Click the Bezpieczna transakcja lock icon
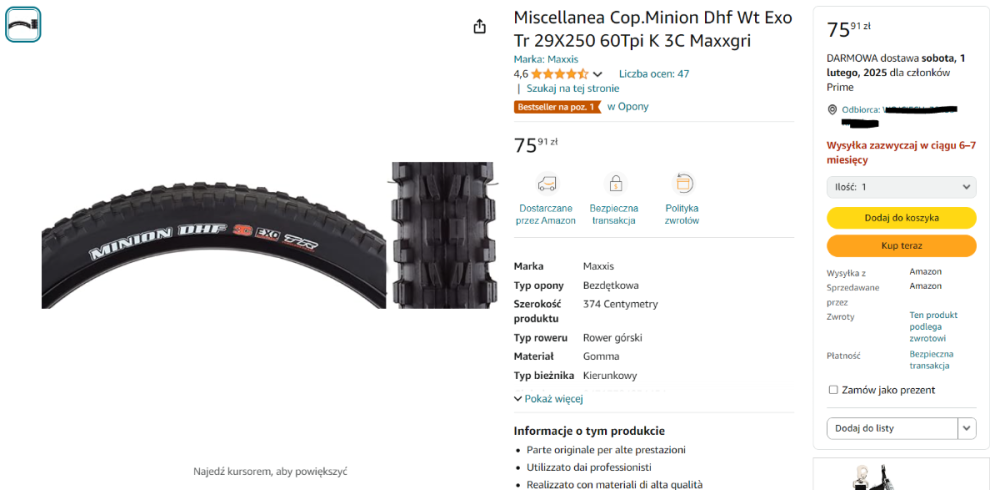Screen dimensions: 1000x490 [615, 184]
